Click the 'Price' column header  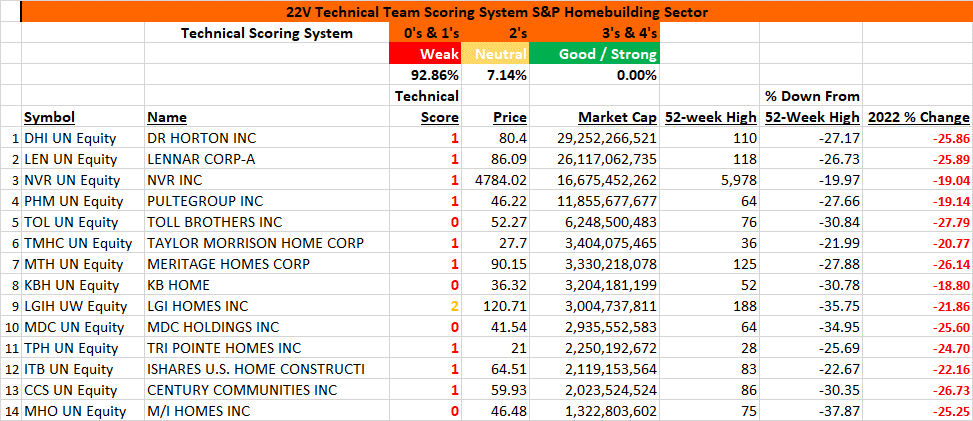point(495,117)
